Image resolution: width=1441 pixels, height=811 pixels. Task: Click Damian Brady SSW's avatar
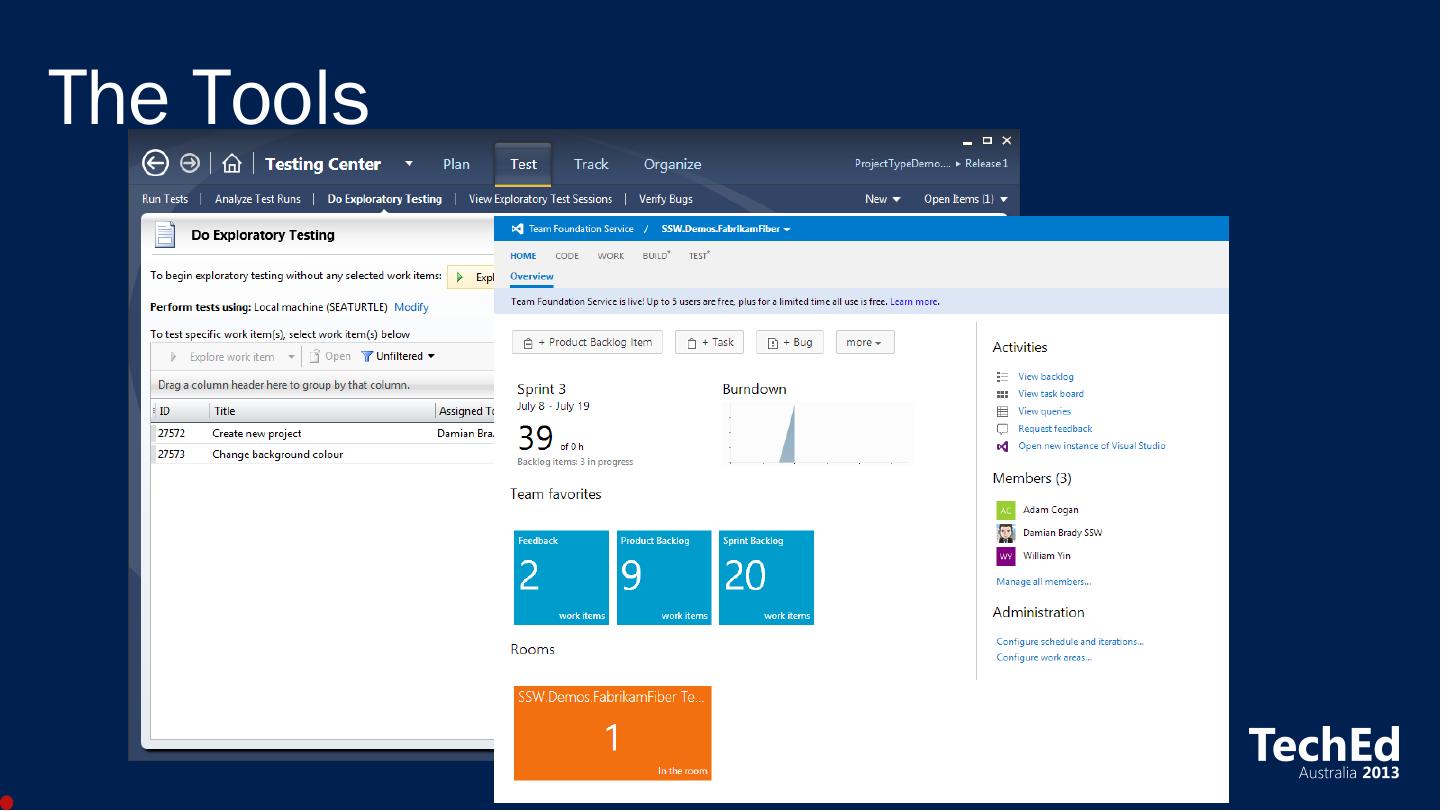click(x=1005, y=533)
